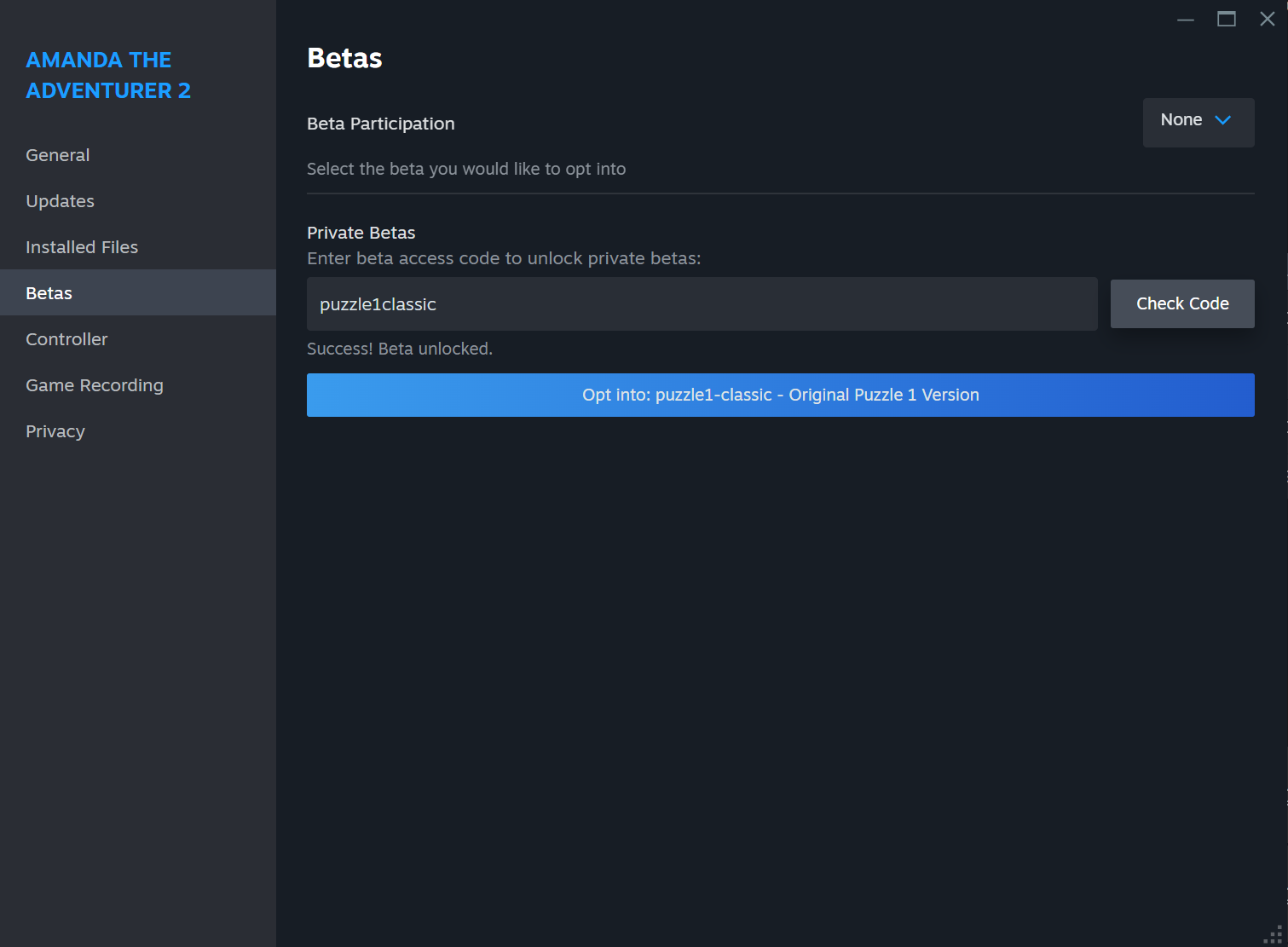Viewport: 1288px width, 947px height.
Task: Open the Privacy section
Action: pos(137,431)
